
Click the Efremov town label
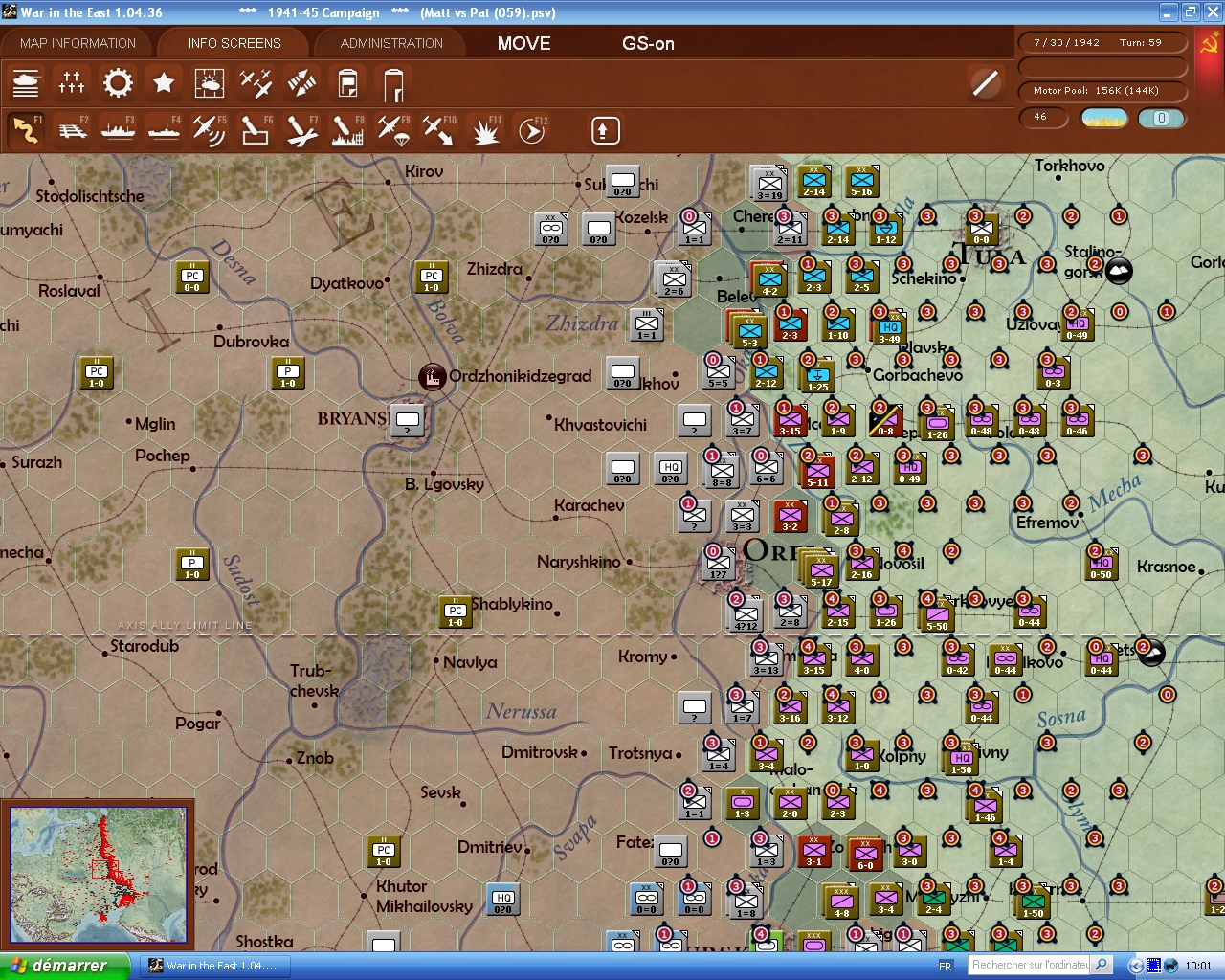tap(1048, 523)
